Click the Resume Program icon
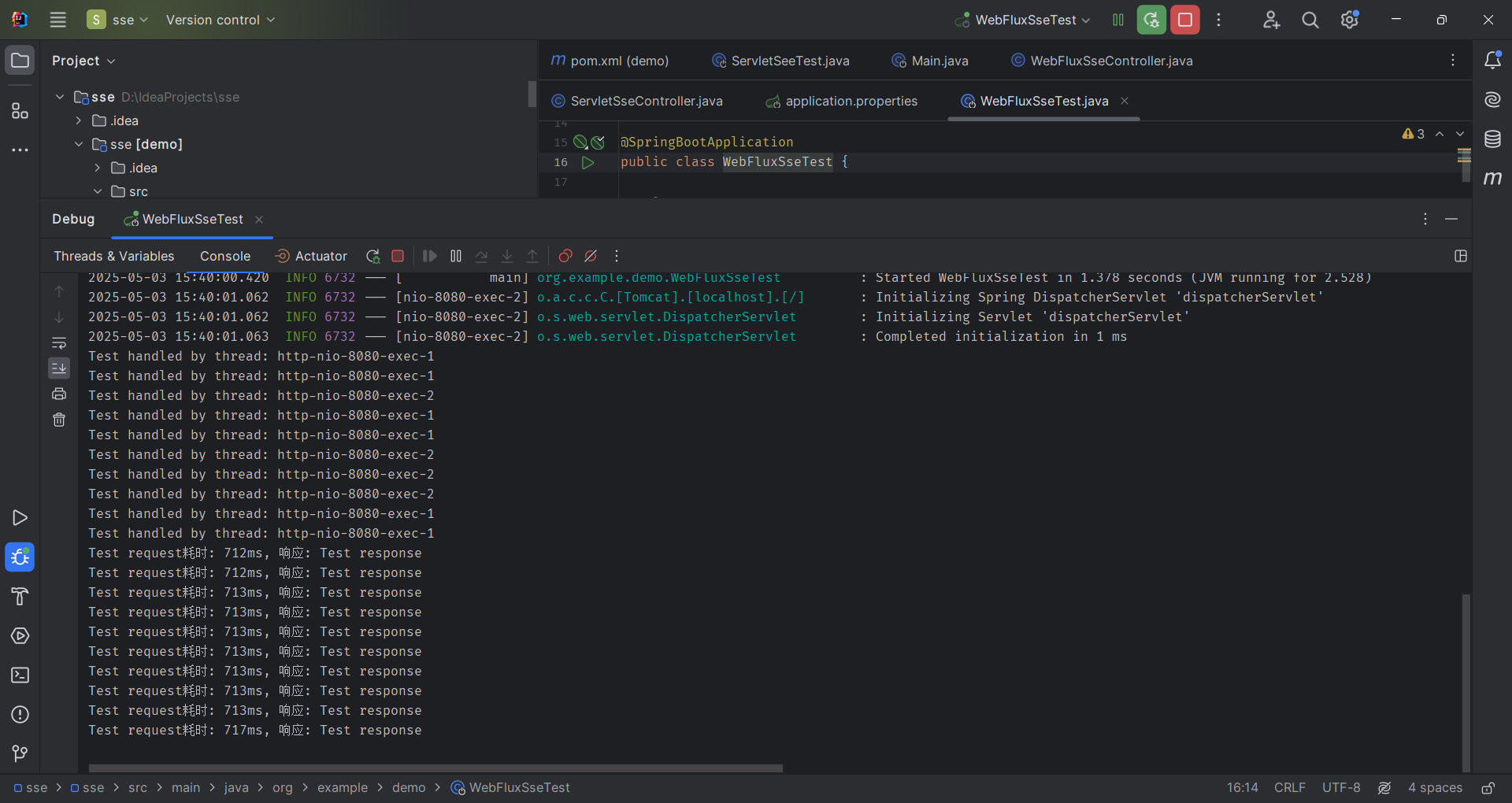Screen dimensions: 1512x803 429,256
